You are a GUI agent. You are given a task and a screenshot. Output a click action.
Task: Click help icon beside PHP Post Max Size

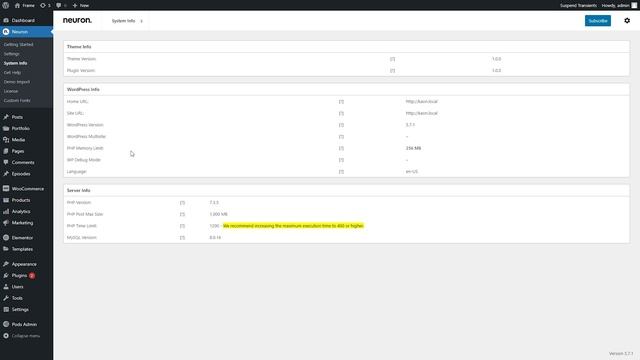pyautogui.click(x=182, y=214)
